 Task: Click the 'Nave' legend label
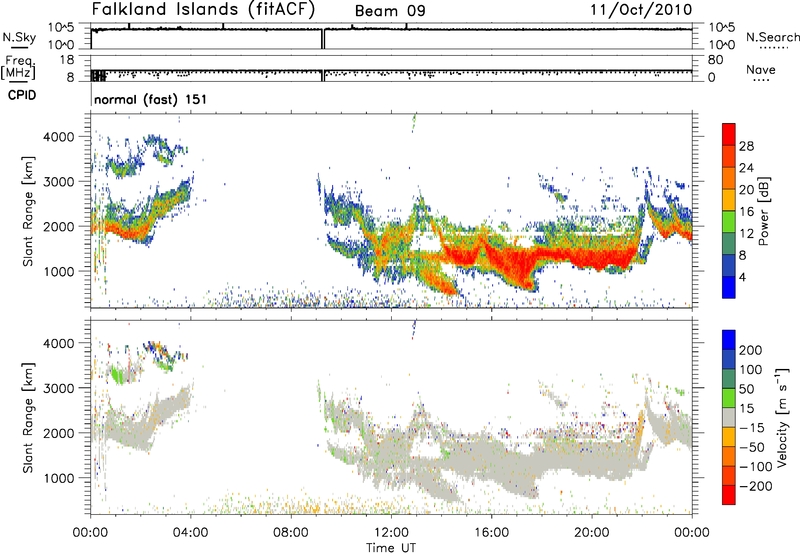pyautogui.click(x=761, y=69)
